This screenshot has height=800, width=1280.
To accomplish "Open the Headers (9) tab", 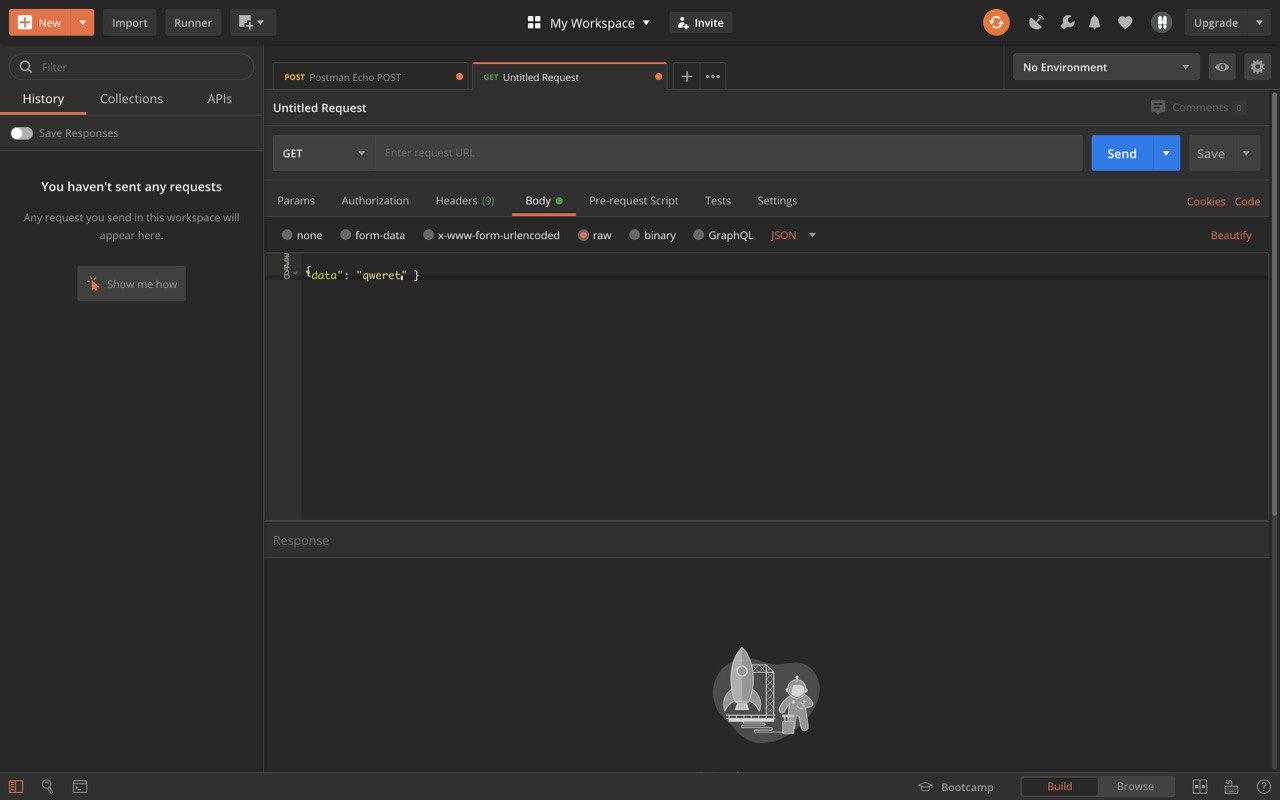I will pos(465,200).
